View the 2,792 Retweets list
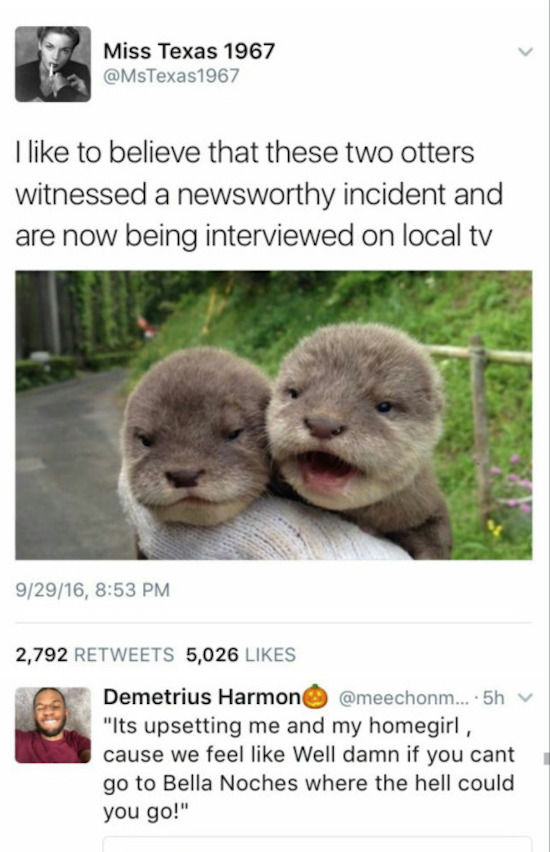This screenshot has width=550, height=852. point(95,655)
